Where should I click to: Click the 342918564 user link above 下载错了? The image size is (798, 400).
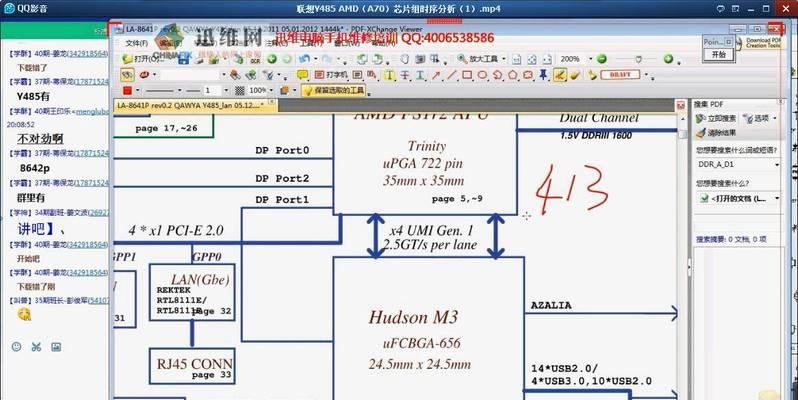coord(87,53)
